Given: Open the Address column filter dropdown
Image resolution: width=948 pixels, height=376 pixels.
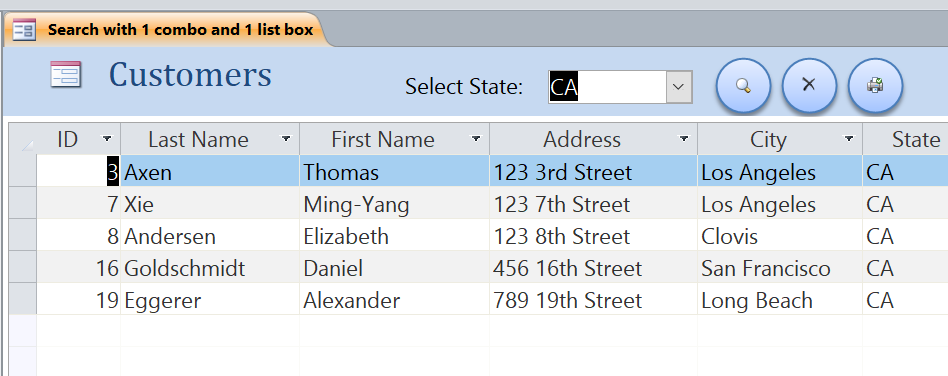Looking at the screenshot, I should (x=684, y=139).
